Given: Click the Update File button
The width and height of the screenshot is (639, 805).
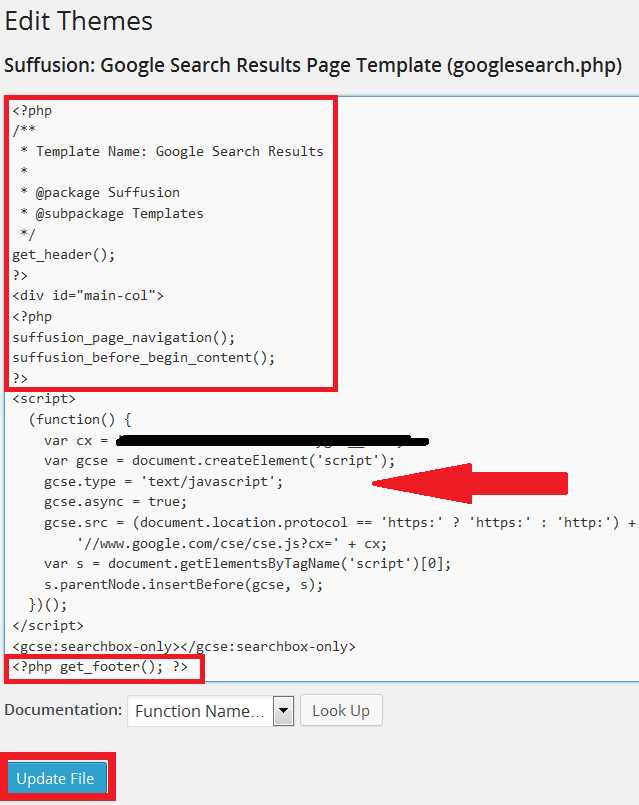Looking at the screenshot, I should coord(57,778).
